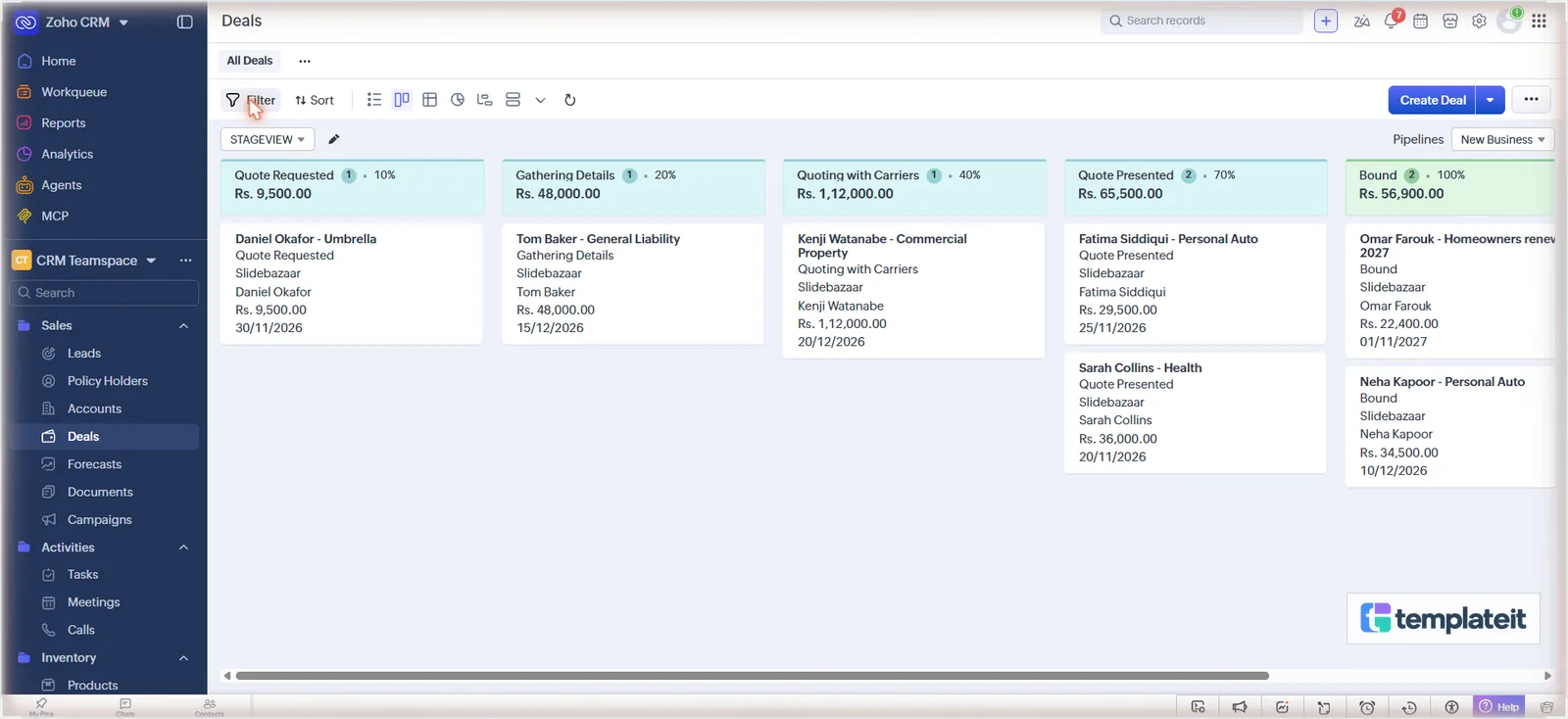Select the All Deals tab
1568x719 pixels.
[250, 61]
